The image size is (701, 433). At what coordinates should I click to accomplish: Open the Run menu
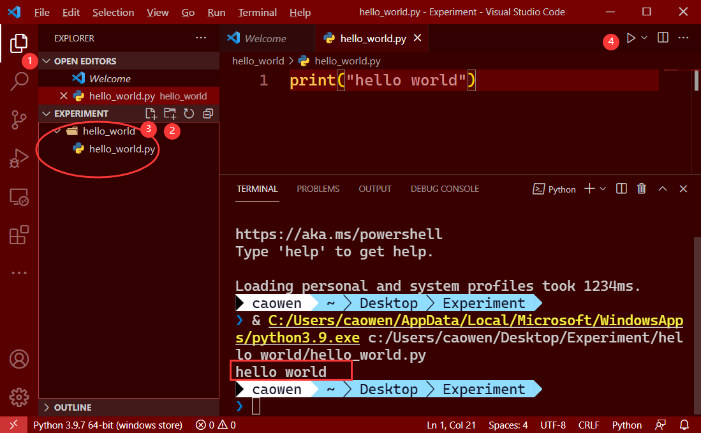coord(216,13)
